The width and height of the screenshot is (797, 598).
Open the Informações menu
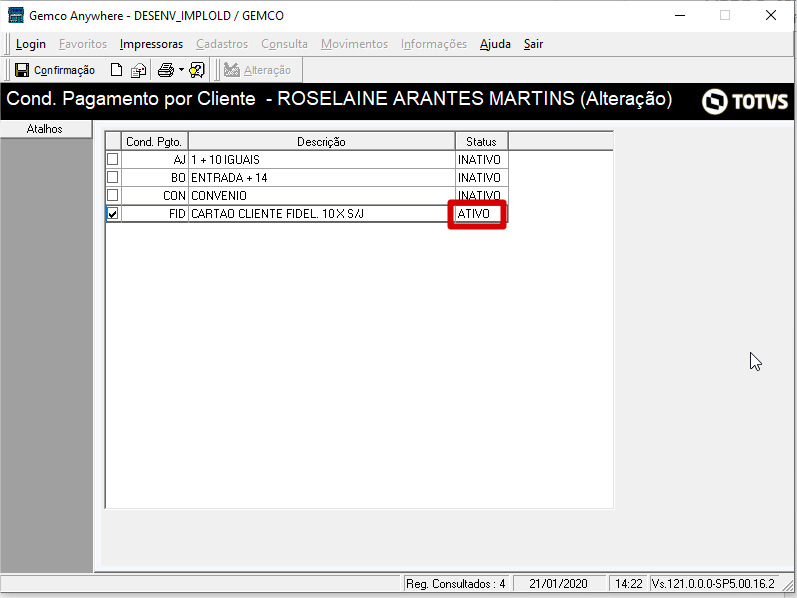click(434, 44)
